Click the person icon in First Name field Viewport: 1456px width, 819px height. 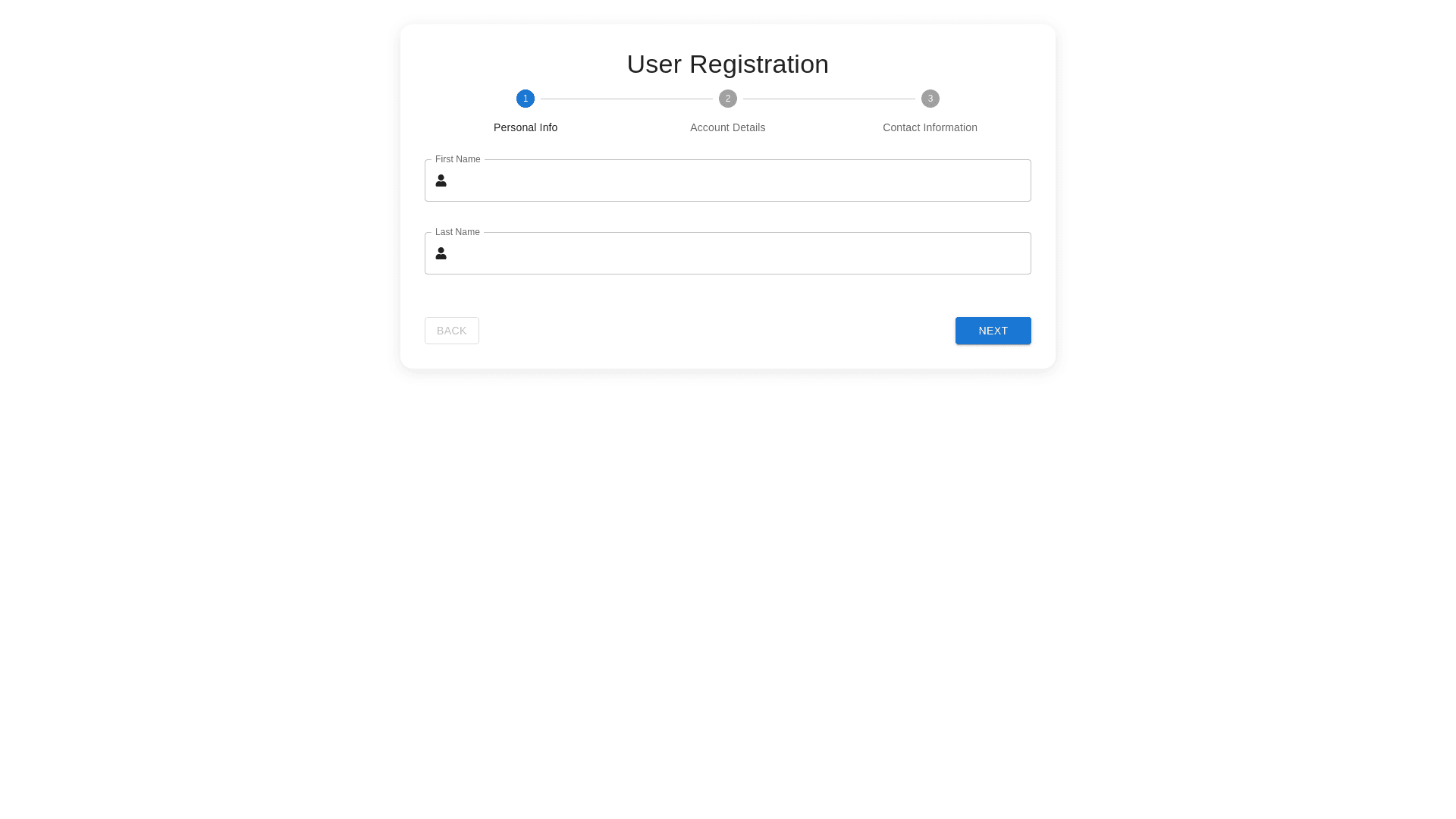click(441, 180)
